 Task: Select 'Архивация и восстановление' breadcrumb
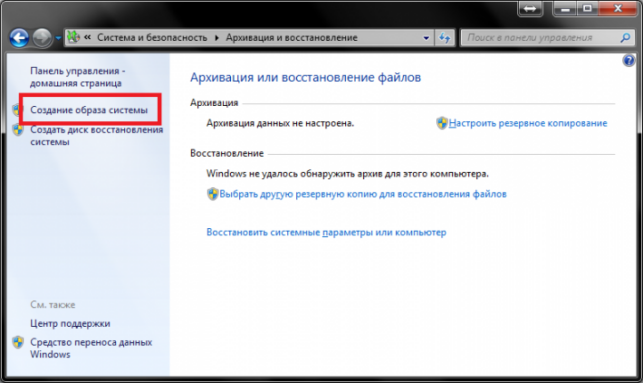tap(292, 37)
